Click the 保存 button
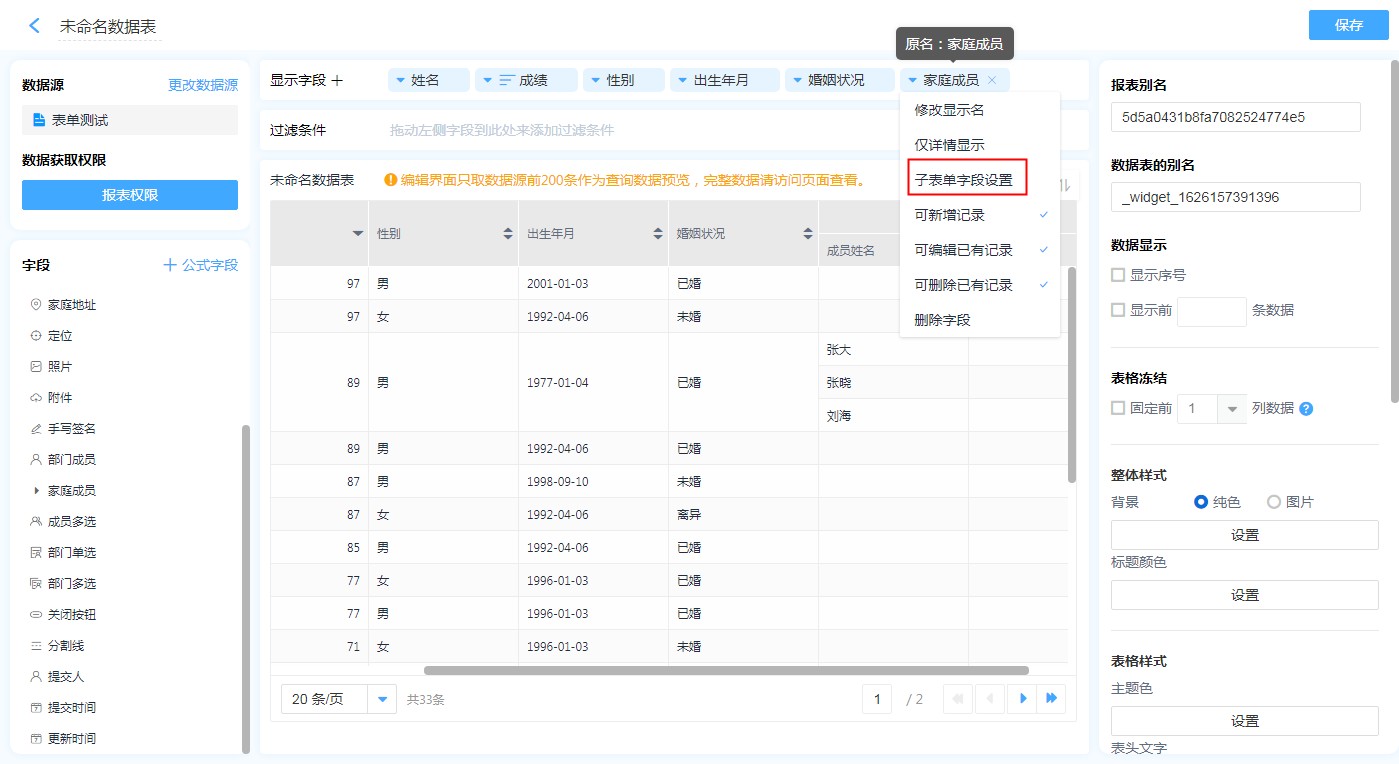This screenshot has height=764, width=1399. tap(1348, 25)
